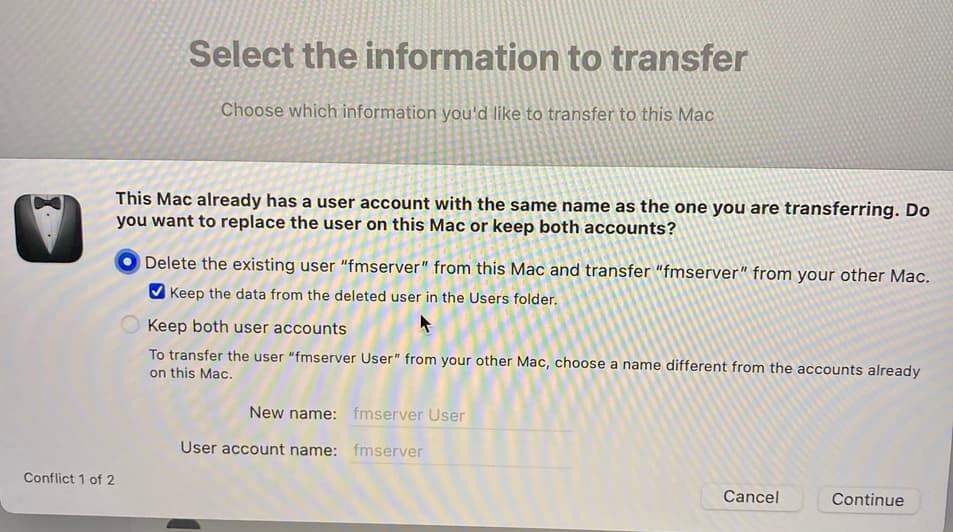Click the black mouse pointer arrow
Viewport: 953px width, 532px height.
point(425,324)
